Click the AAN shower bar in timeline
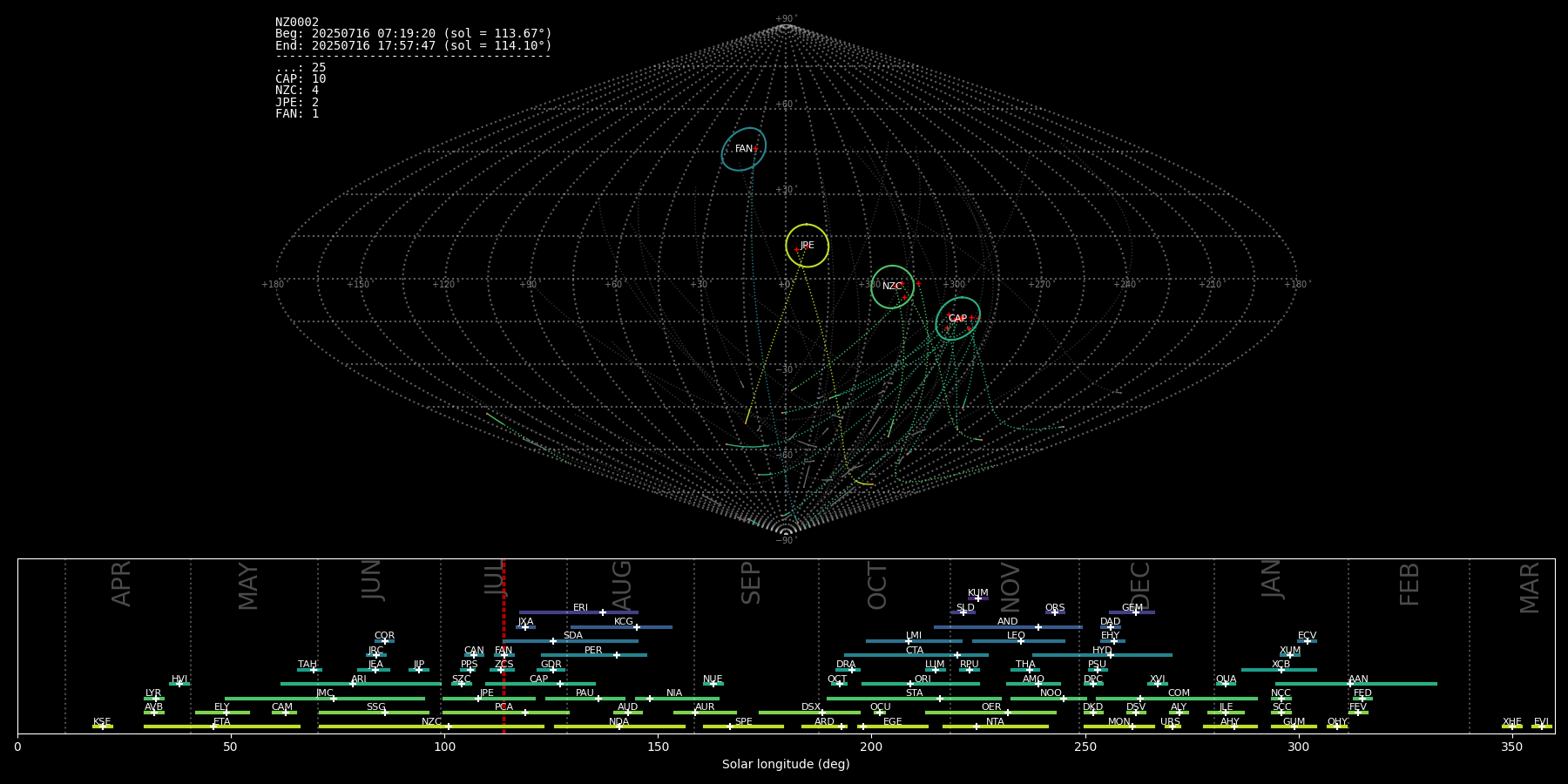The image size is (1568, 784). [x=1356, y=684]
